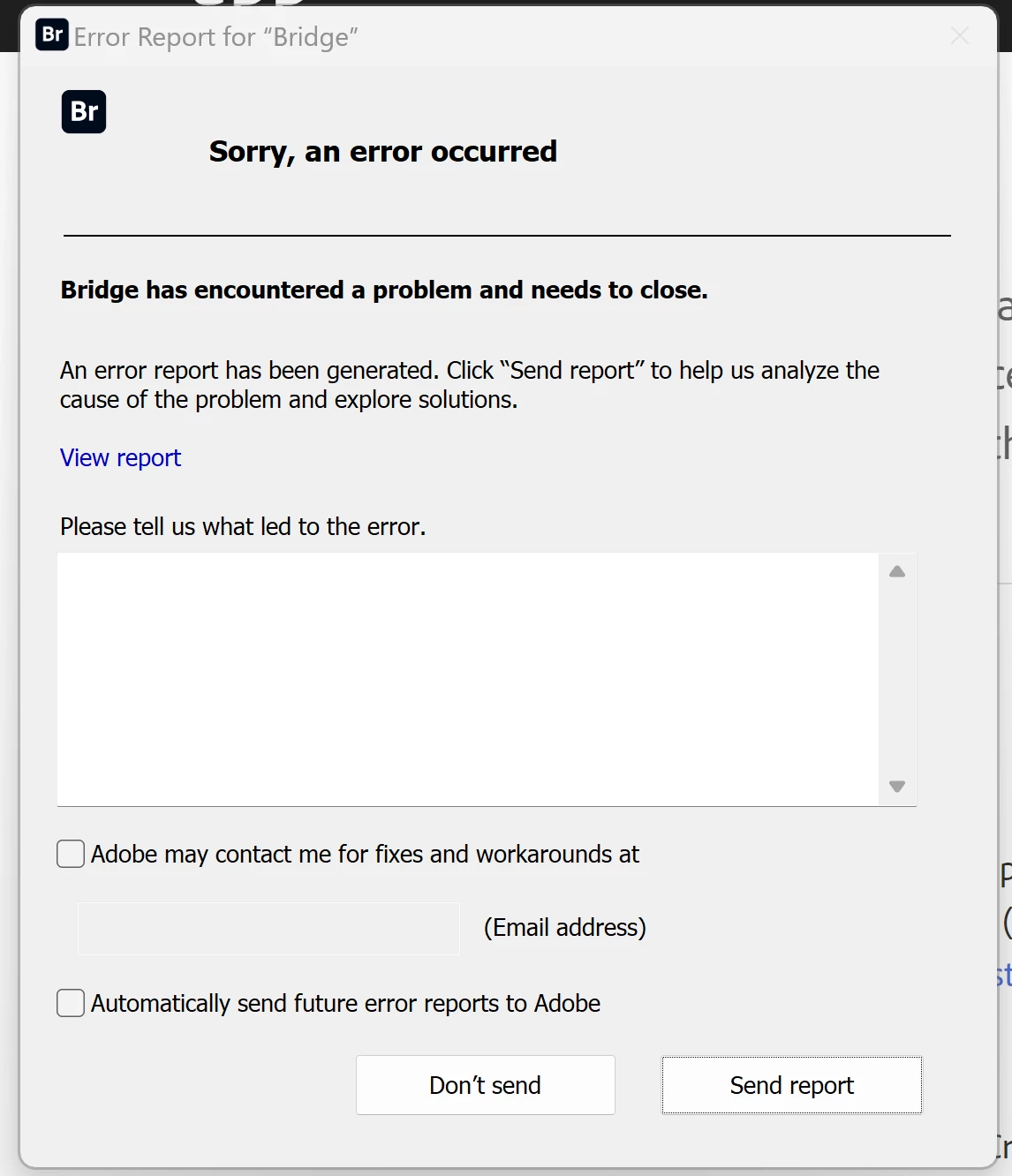The image size is (1012, 1176).
Task: Click the large Bridge Br logo
Action: pyautogui.click(x=84, y=112)
